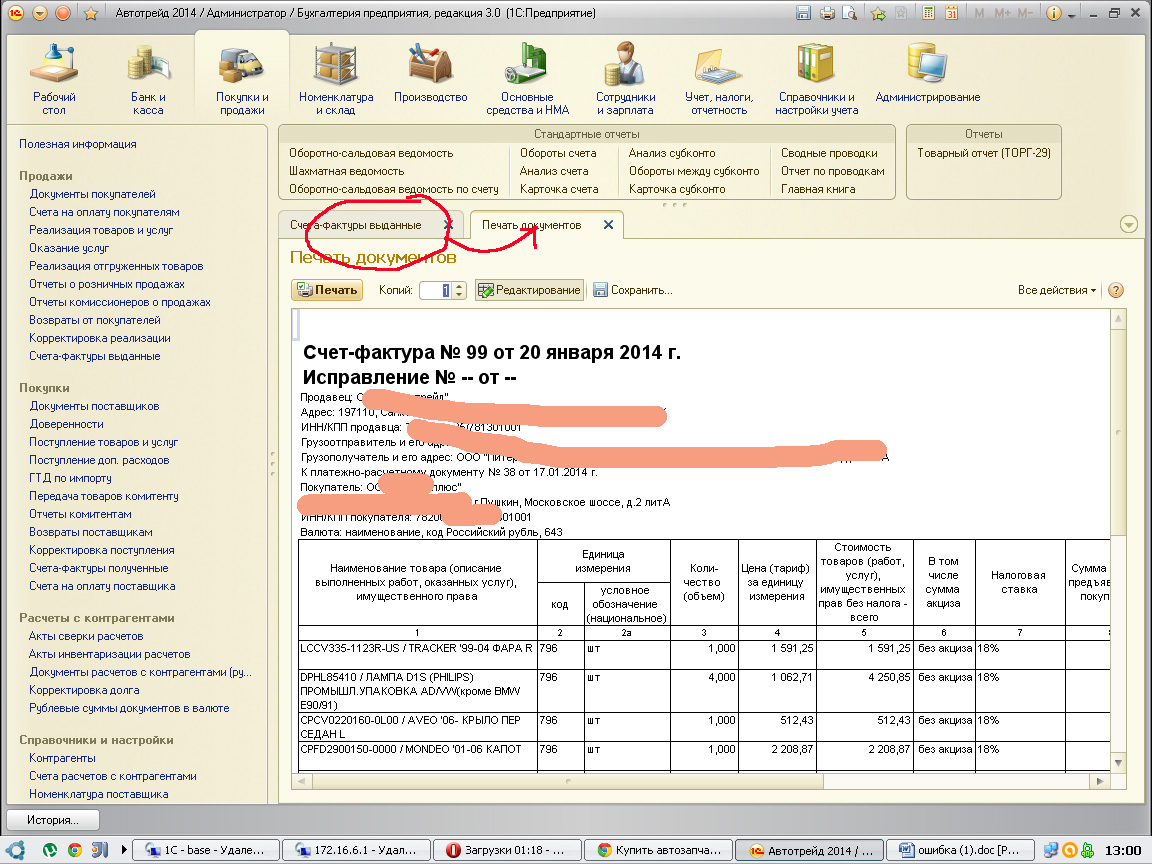Click the favorites star near navigation arrows
Viewport: 1152px width, 864px height.
[x=91, y=13]
